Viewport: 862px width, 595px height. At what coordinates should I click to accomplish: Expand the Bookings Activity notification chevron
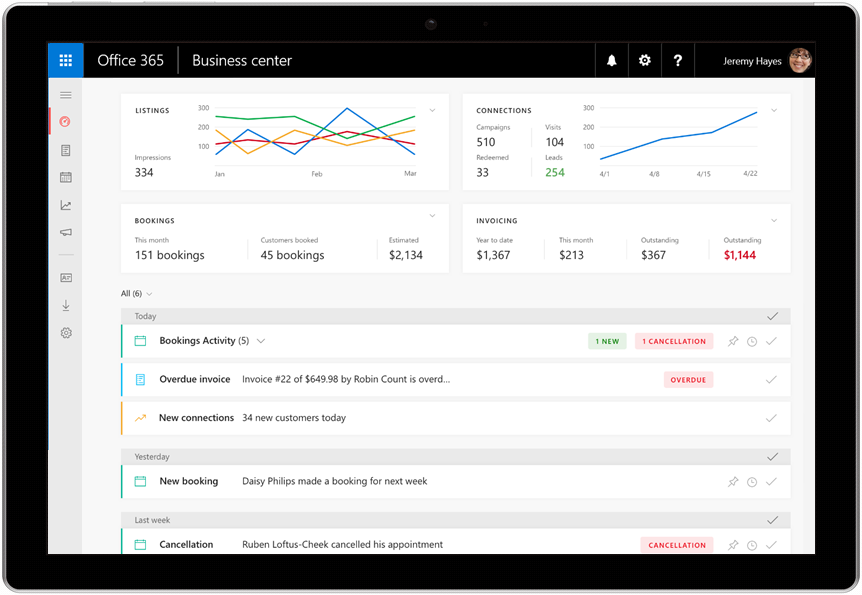coord(260,341)
